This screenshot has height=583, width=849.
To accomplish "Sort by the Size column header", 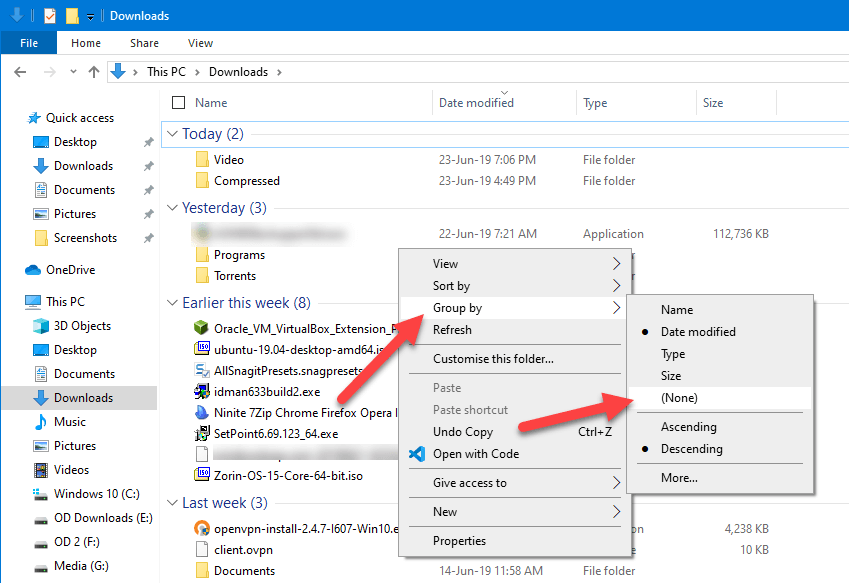I will (x=713, y=103).
